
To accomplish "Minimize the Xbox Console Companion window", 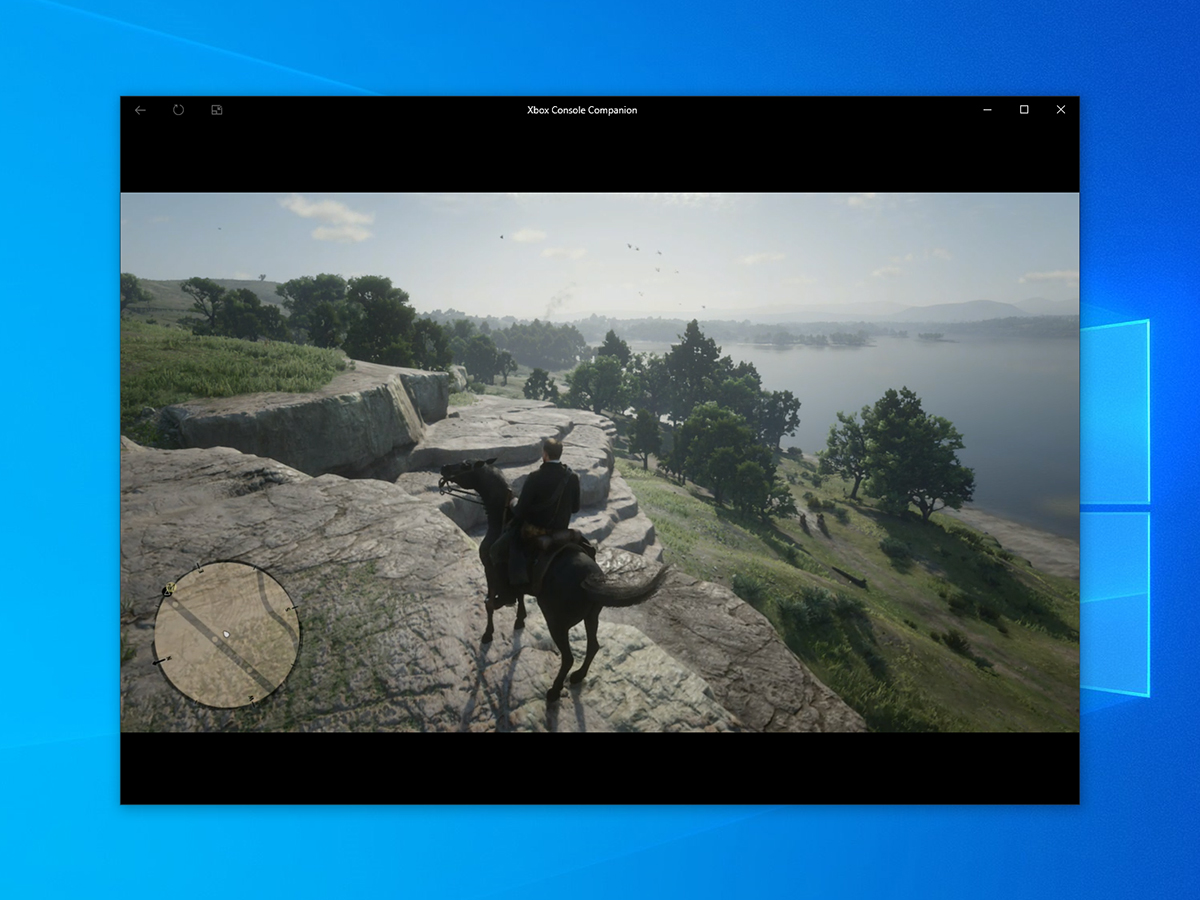I will (x=987, y=110).
